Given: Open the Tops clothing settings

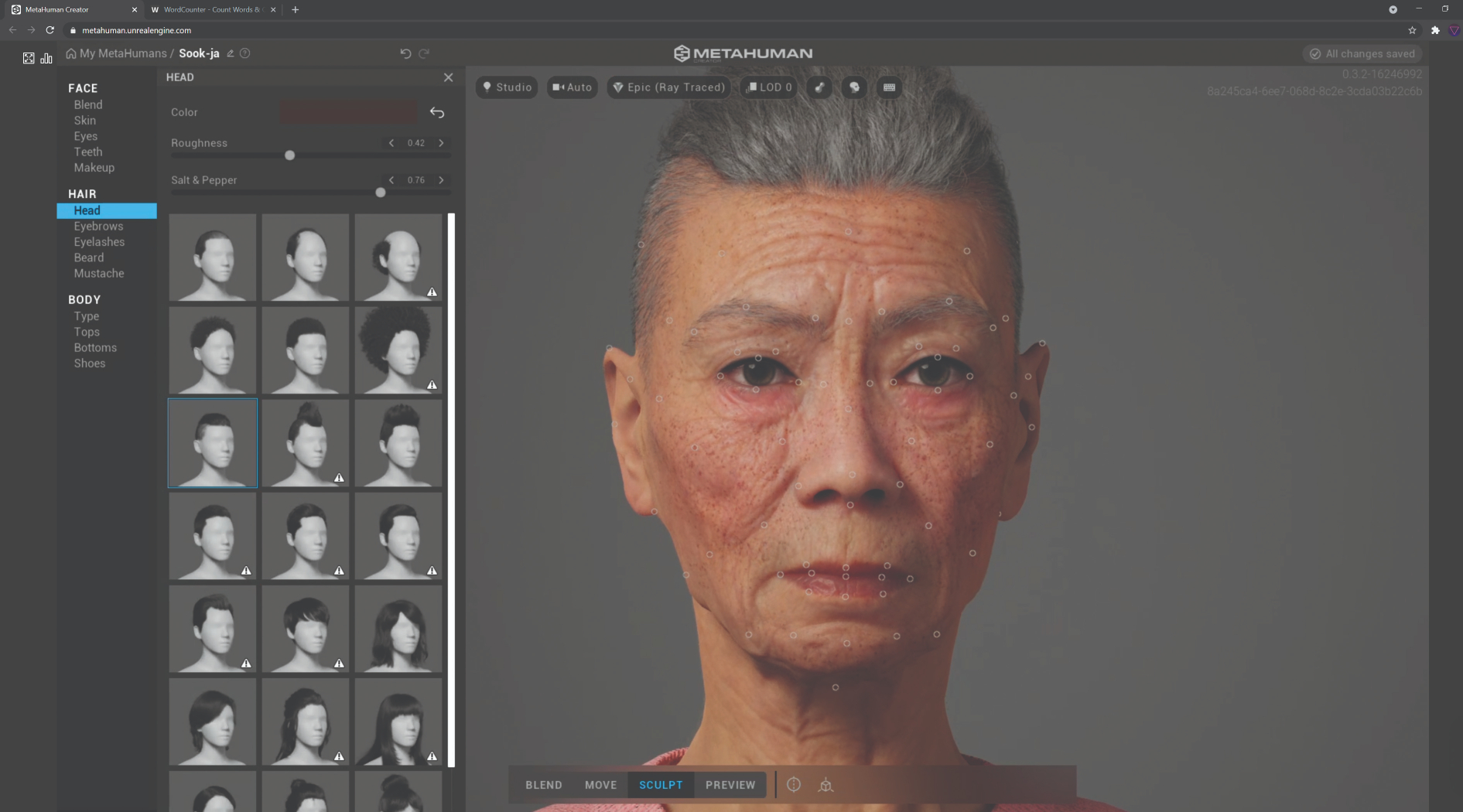Looking at the screenshot, I should (x=87, y=332).
